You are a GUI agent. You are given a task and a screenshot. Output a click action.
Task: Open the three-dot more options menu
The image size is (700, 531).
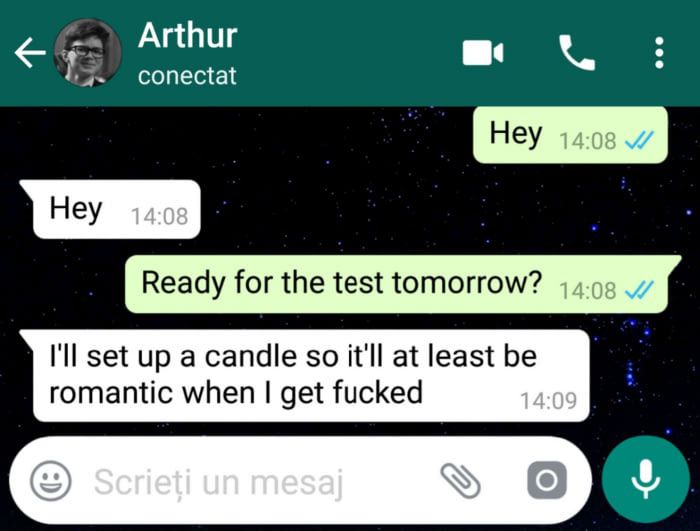(x=659, y=53)
